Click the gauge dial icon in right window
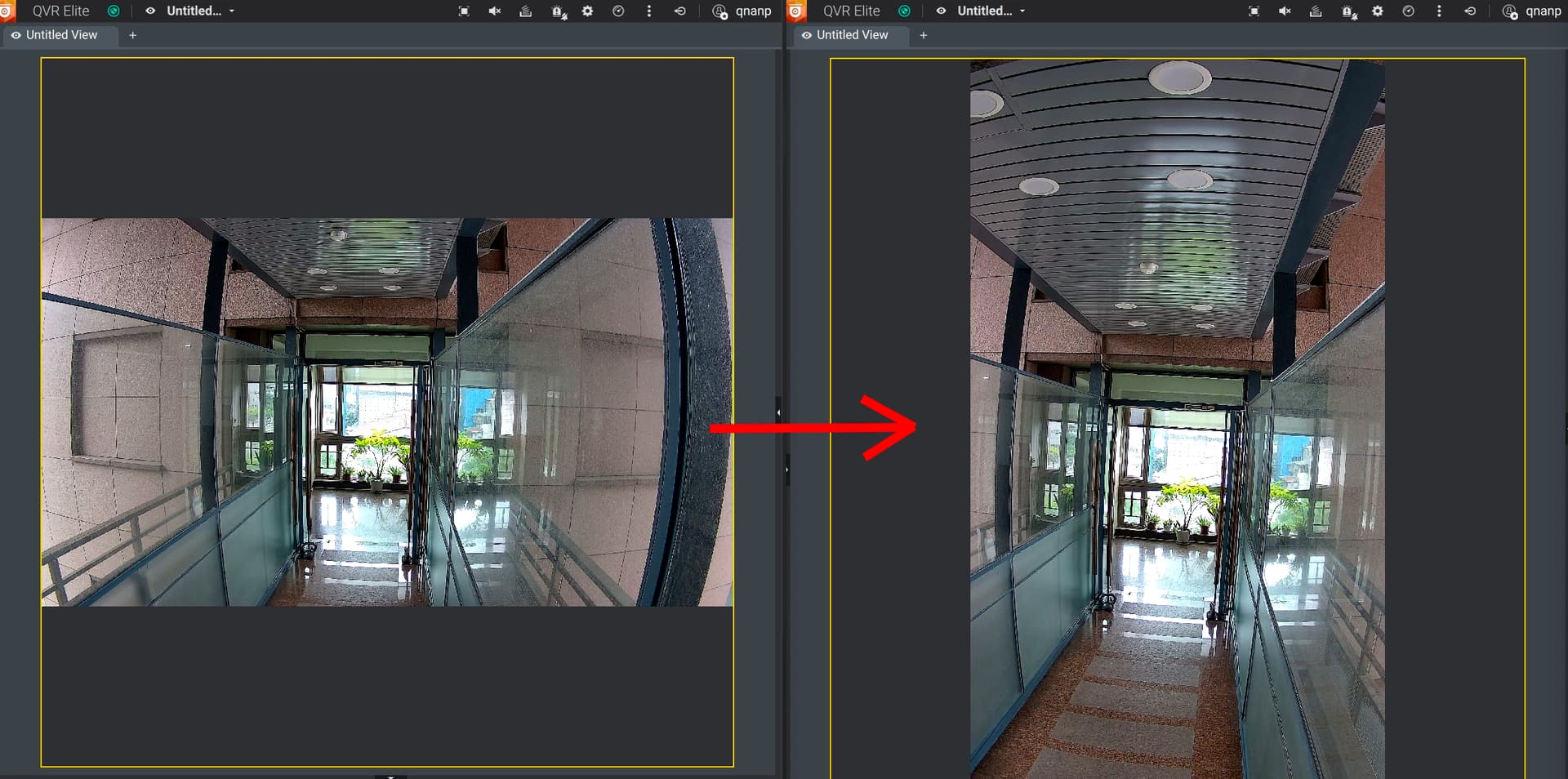This screenshot has height=779, width=1568. pyautogui.click(x=1409, y=11)
